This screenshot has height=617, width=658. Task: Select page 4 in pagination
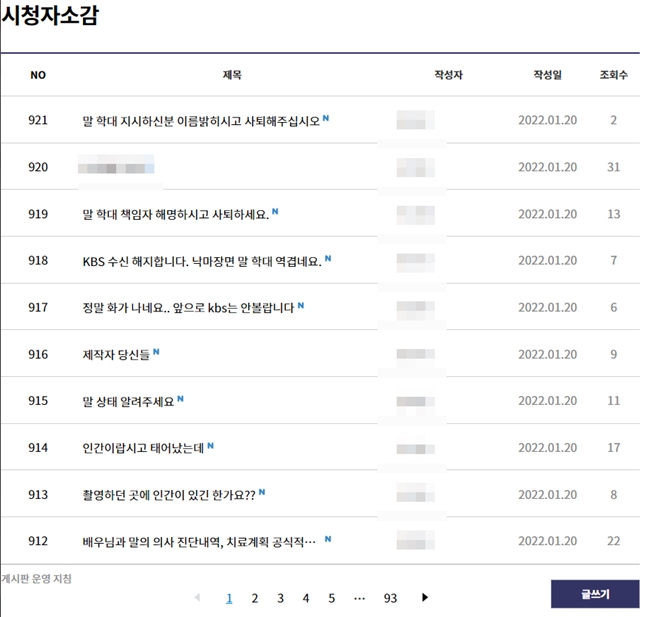coord(306,598)
